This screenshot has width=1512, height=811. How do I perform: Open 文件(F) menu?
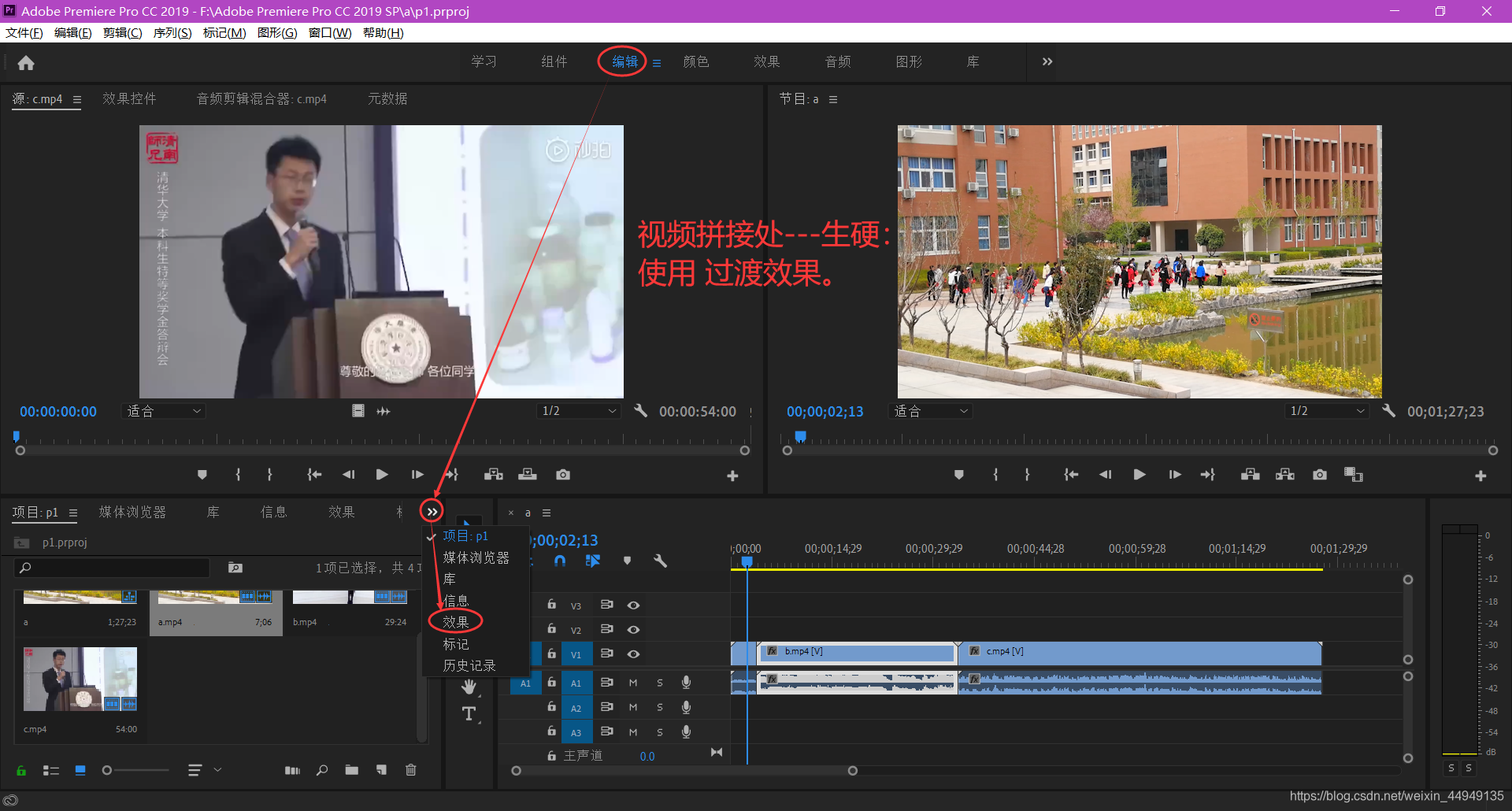pos(24,32)
